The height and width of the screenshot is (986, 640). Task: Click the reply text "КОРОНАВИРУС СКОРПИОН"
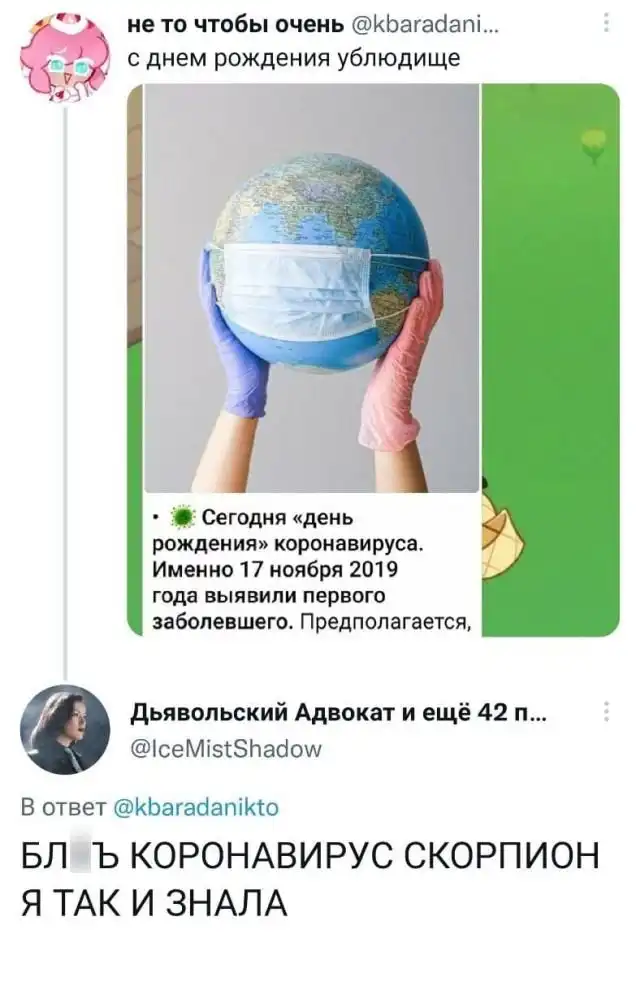click(x=367, y=855)
